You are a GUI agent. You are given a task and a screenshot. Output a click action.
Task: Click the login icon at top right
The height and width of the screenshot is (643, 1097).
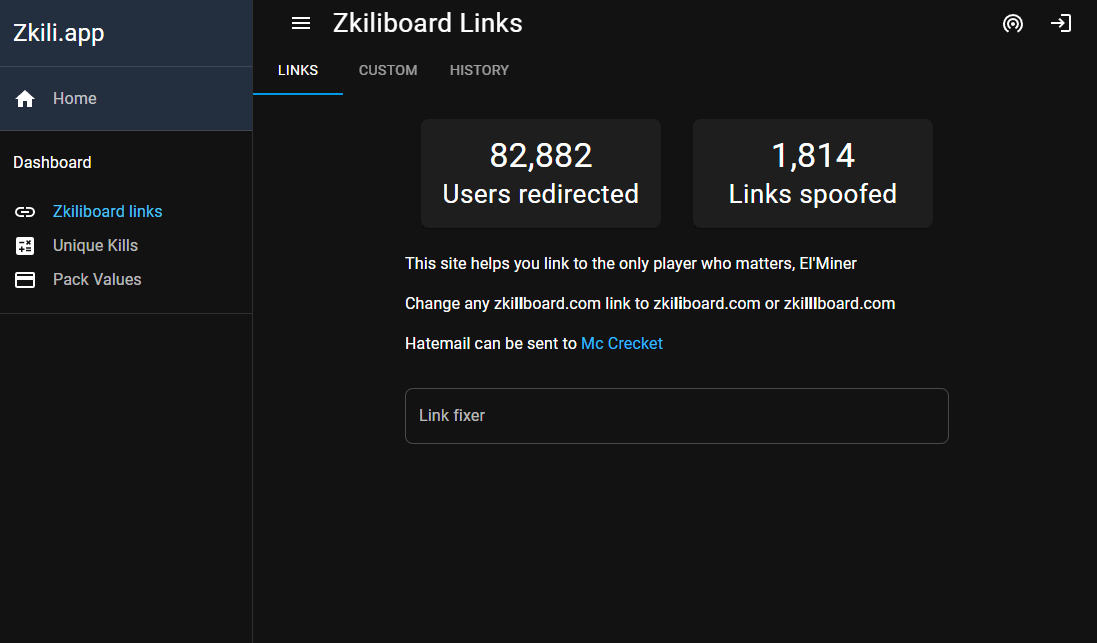click(1061, 23)
